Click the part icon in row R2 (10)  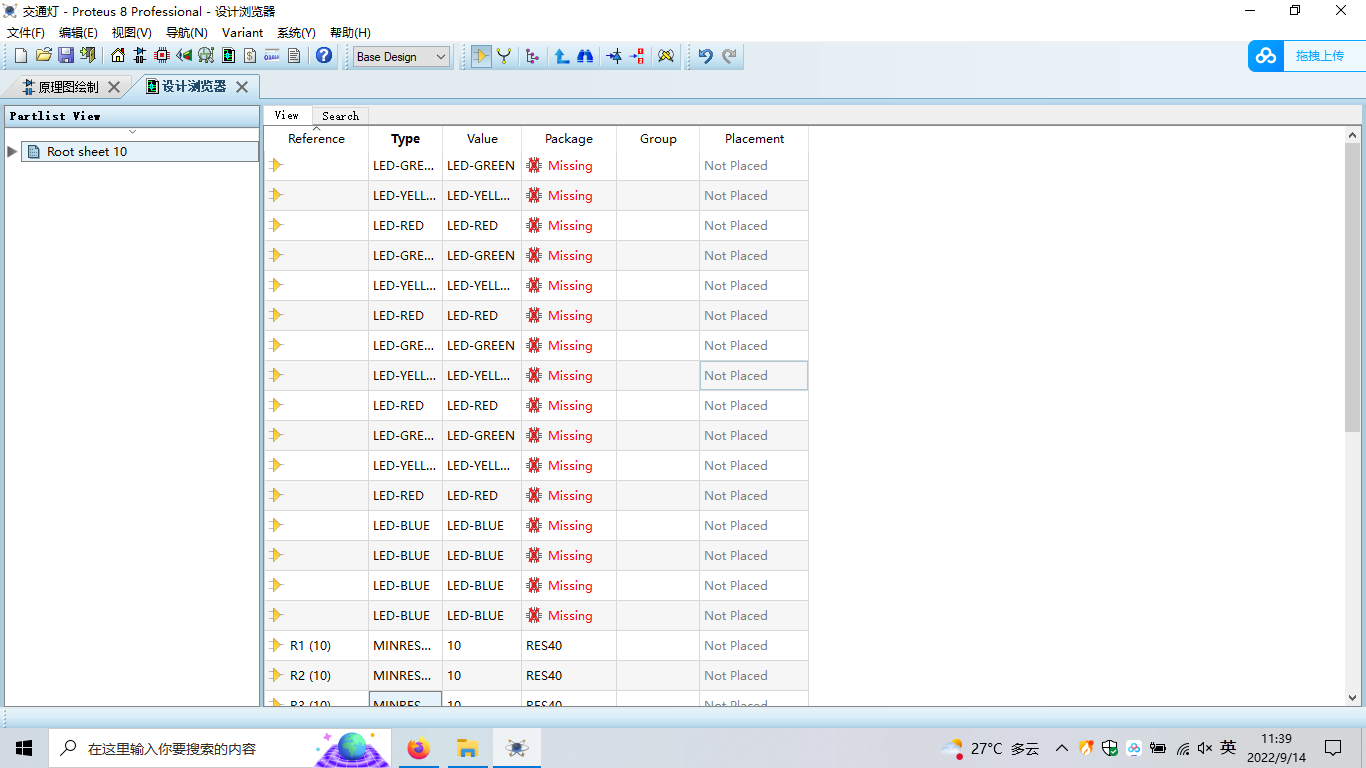coord(276,675)
